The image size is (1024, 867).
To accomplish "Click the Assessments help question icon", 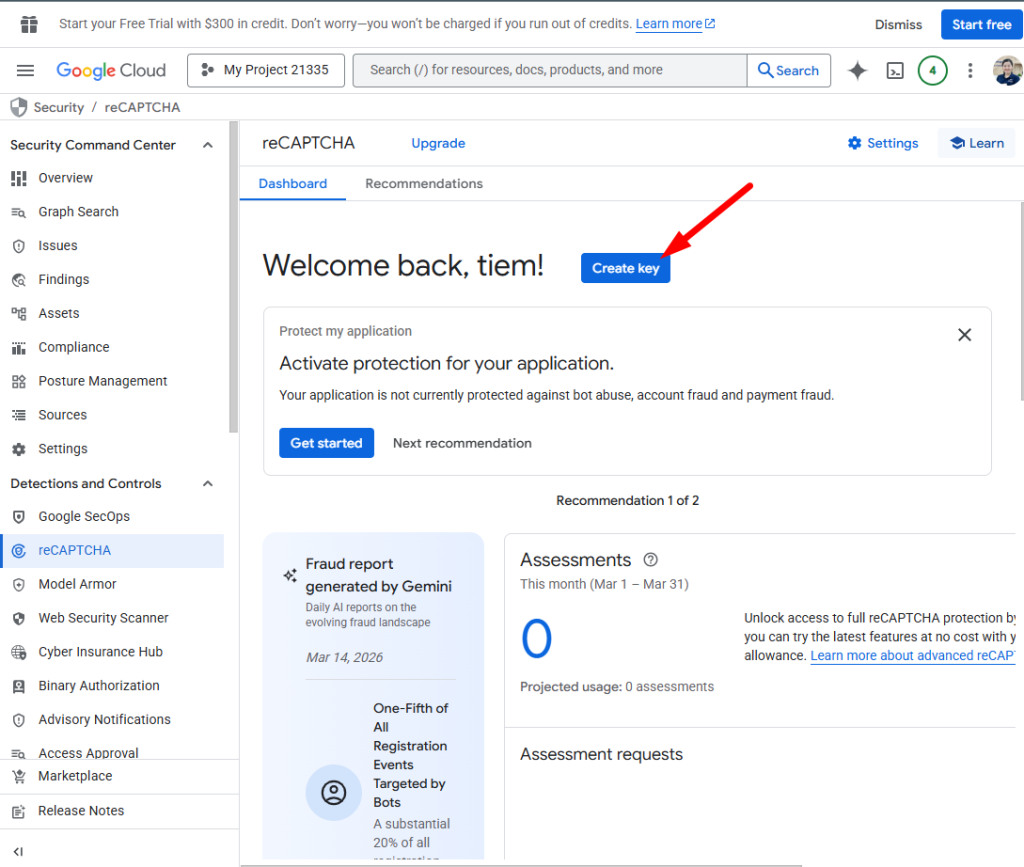I will (650, 560).
